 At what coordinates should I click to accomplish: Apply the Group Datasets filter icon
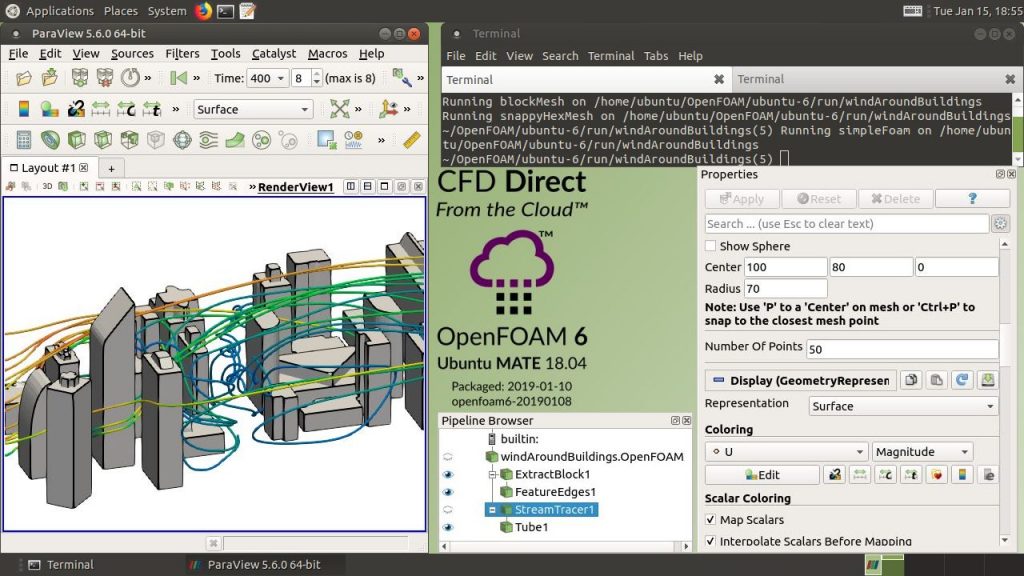[261, 140]
